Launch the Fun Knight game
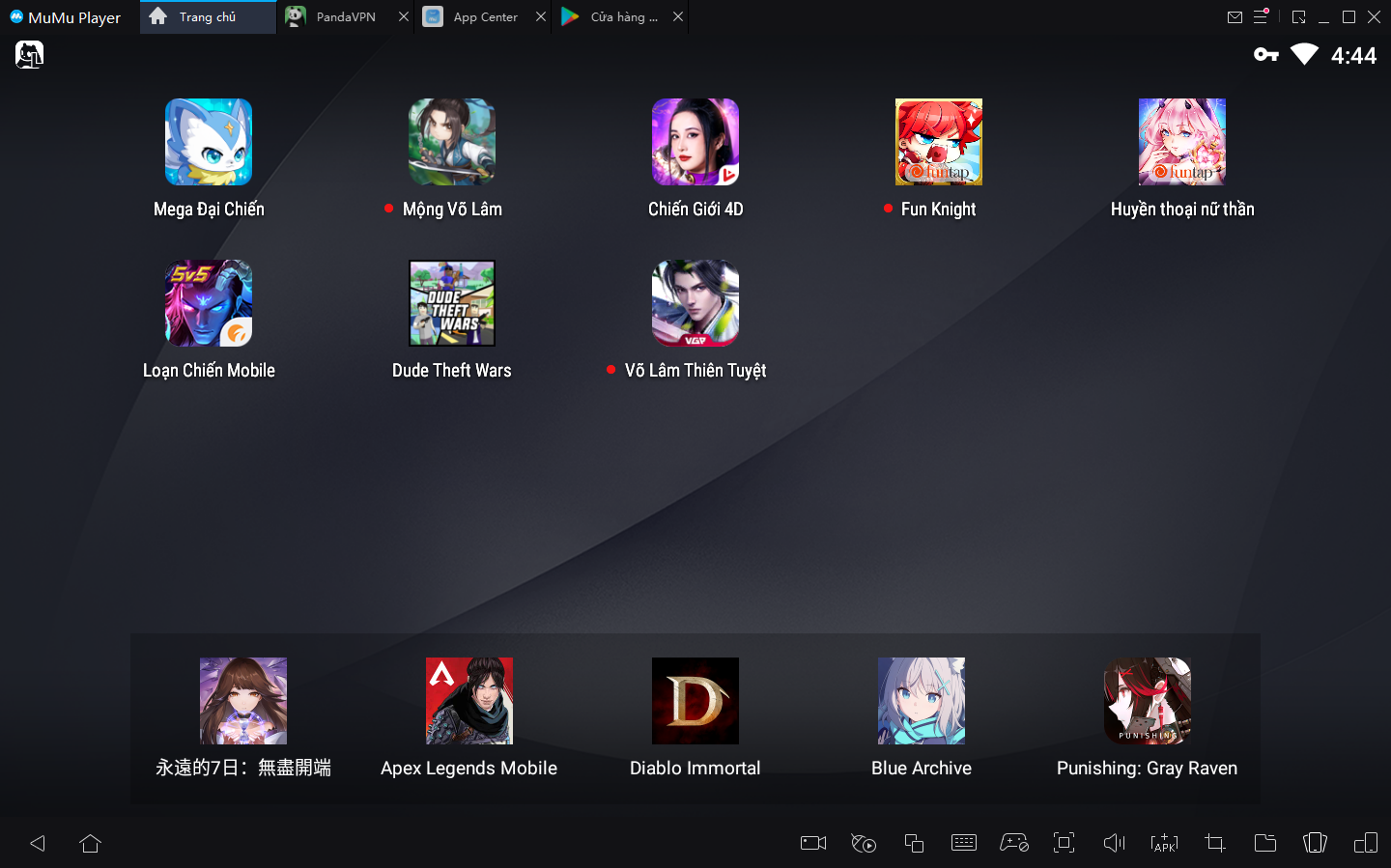Viewport: 1391px width, 868px height. coord(938,142)
